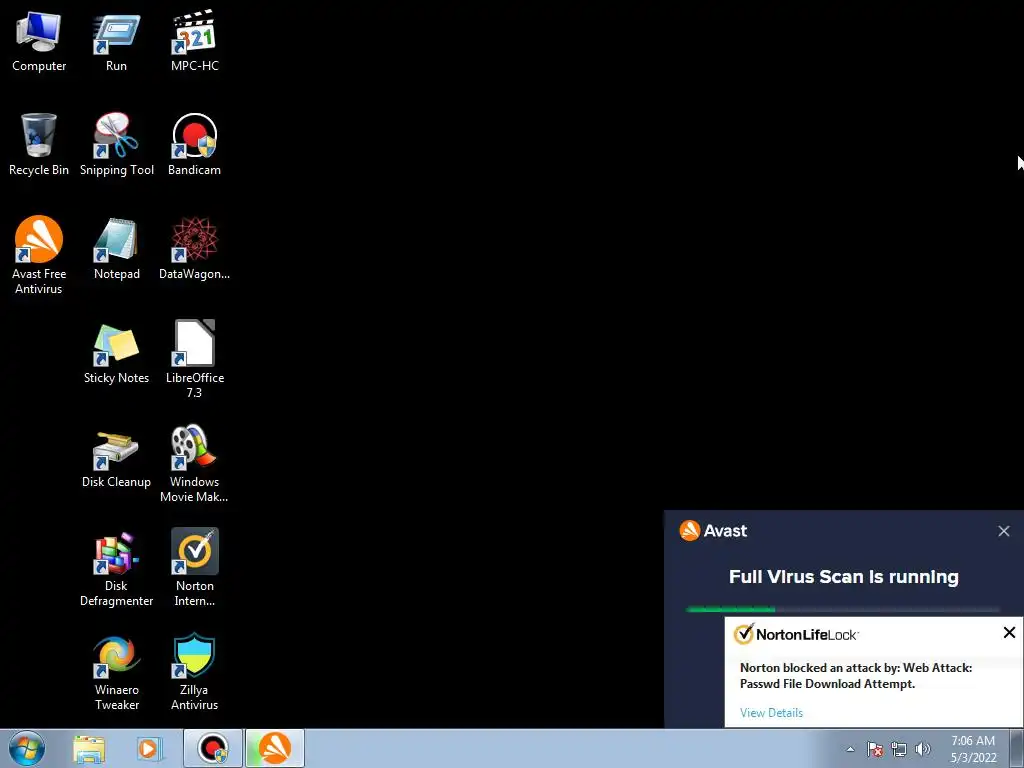Viewport: 1024px width, 768px height.
Task: Select the Run shortcut icon
Action: 116,40
